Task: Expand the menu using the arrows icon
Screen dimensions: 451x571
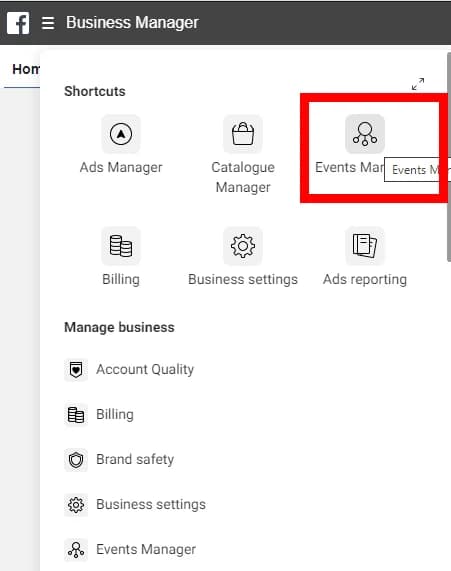Action: [418, 84]
